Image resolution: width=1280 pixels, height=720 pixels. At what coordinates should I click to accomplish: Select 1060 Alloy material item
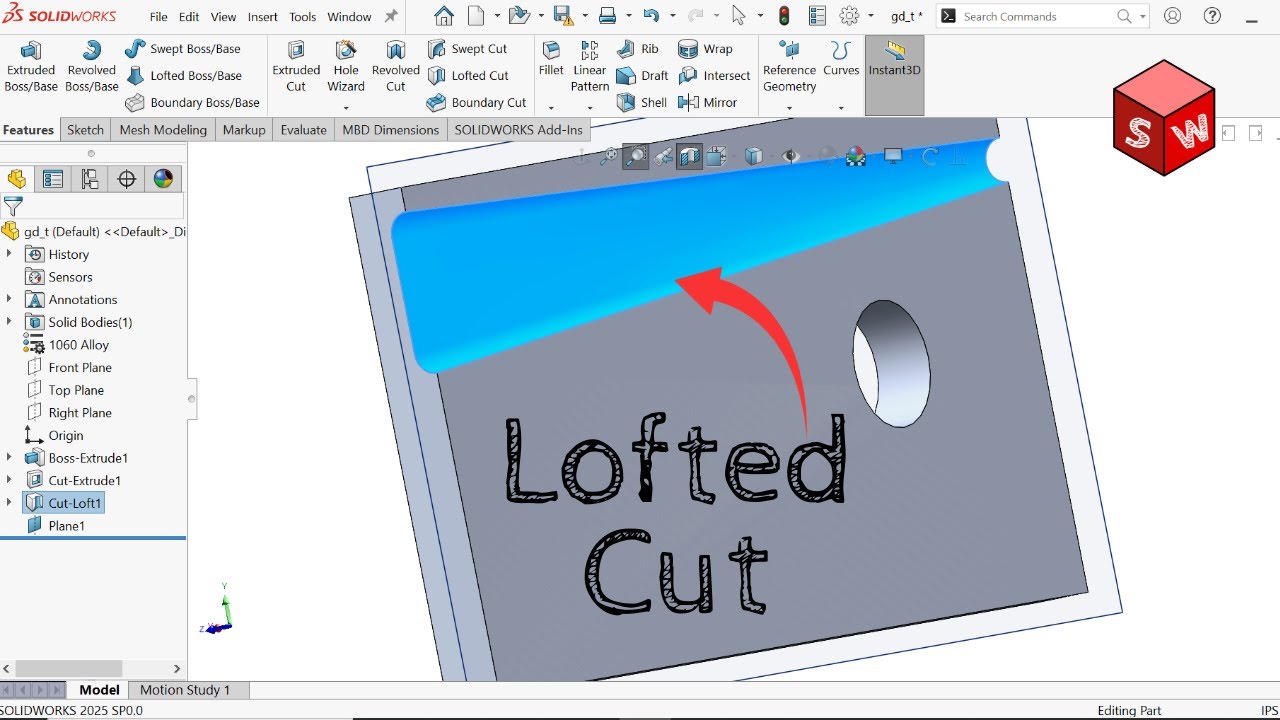click(x=78, y=345)
